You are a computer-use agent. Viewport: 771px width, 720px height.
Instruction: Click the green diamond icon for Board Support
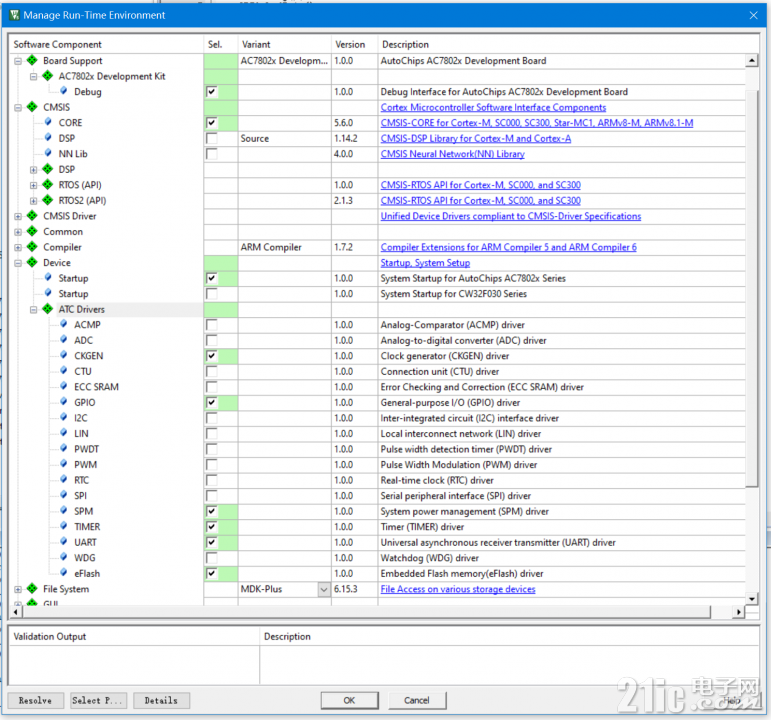32,60
